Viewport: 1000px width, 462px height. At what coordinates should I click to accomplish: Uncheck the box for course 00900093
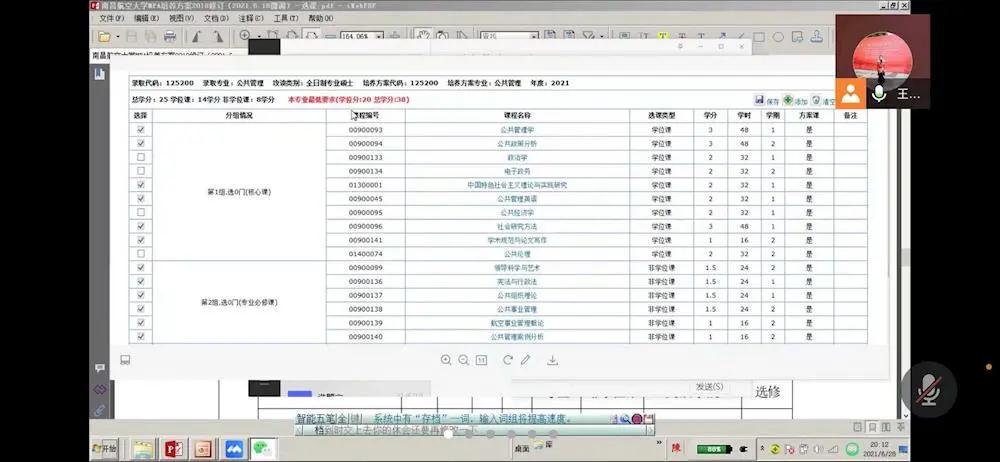click(140, 130)
